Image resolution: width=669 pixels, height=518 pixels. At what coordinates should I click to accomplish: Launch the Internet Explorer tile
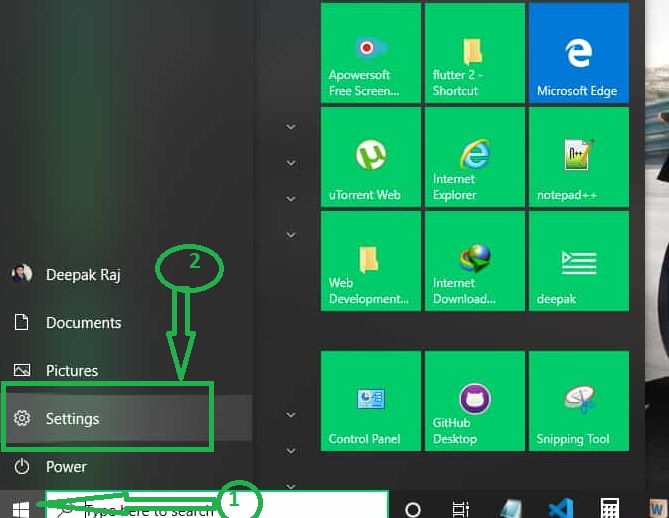coord(474,157)
